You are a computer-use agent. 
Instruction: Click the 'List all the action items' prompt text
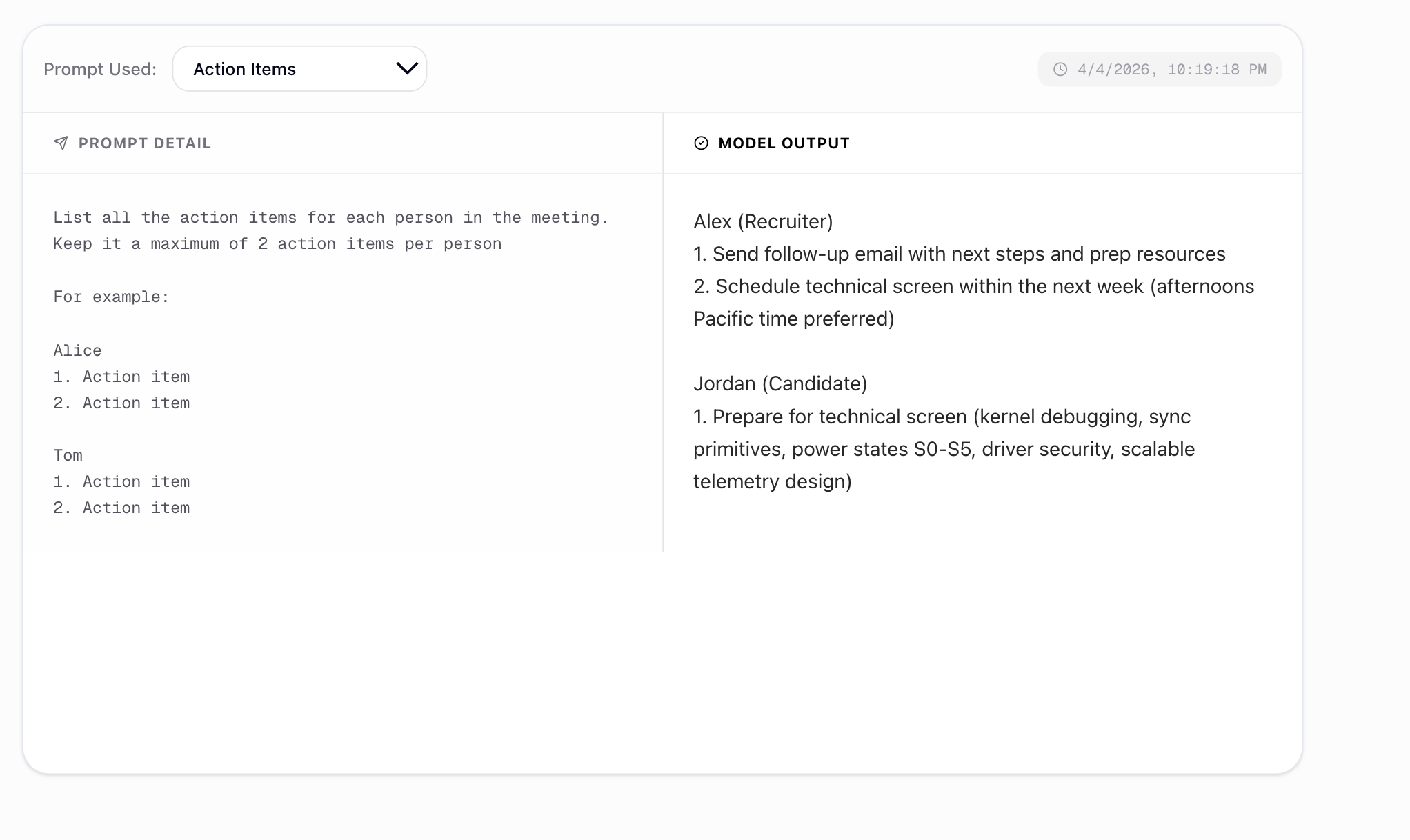pyautogui.click(x=330, y=217)
